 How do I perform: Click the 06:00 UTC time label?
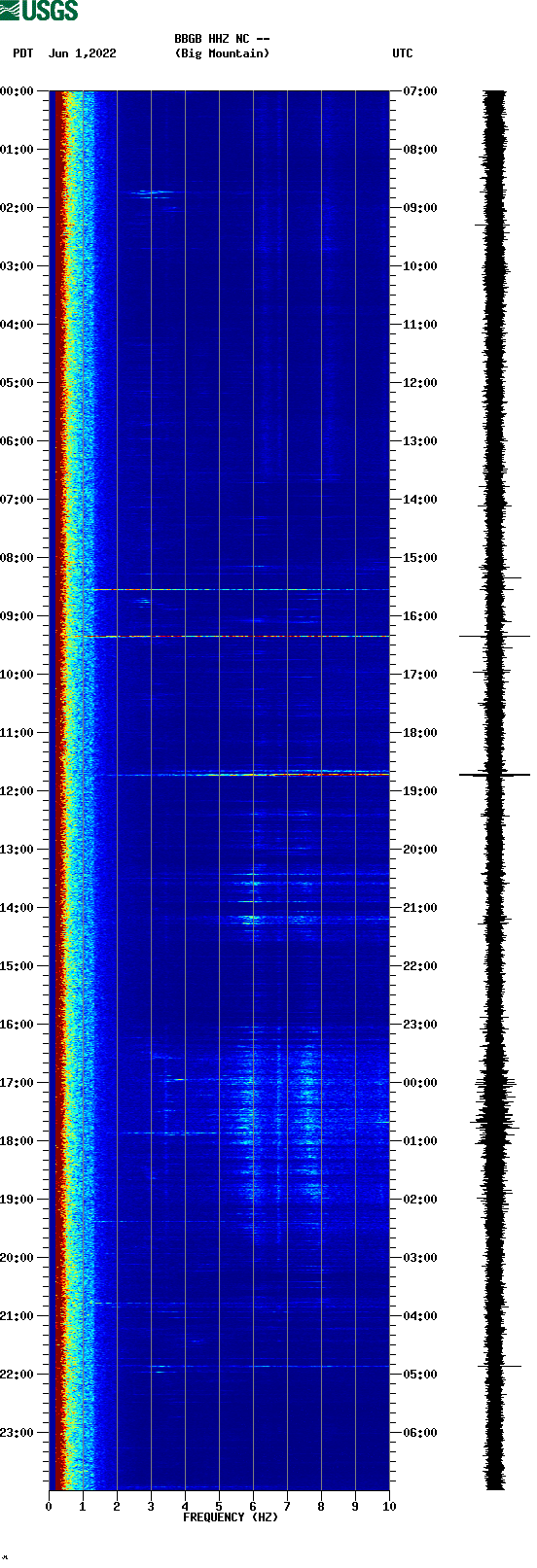pos(420,1433)
